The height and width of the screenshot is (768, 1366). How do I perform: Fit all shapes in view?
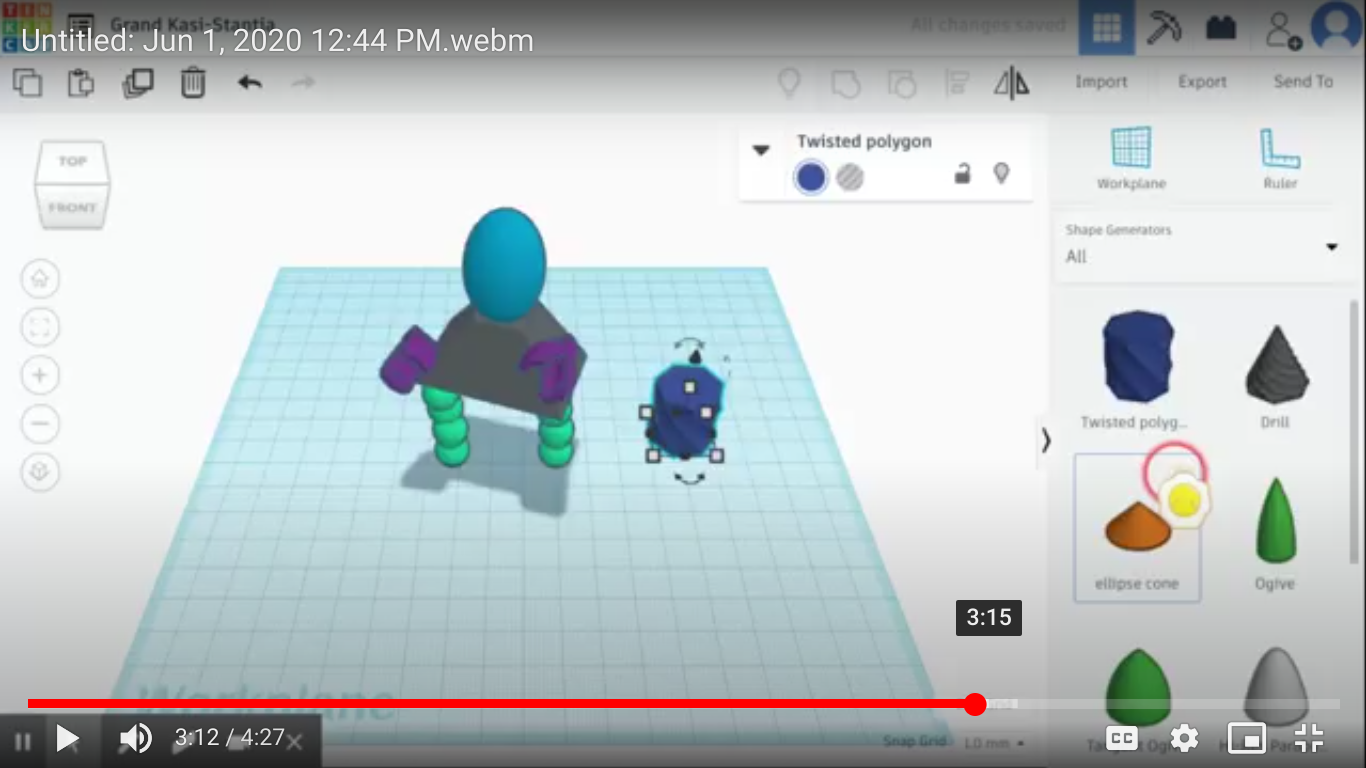[x=40, y=327]
